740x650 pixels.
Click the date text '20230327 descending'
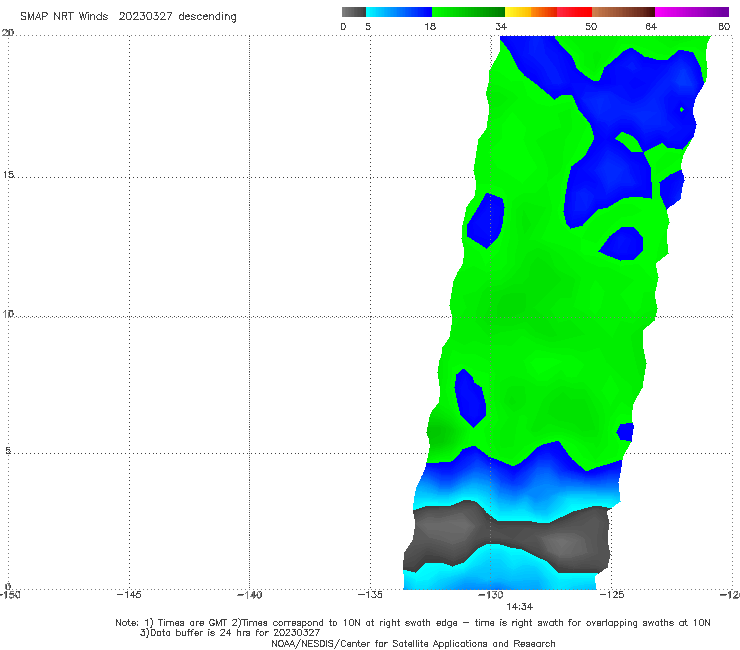click(177, 17)
